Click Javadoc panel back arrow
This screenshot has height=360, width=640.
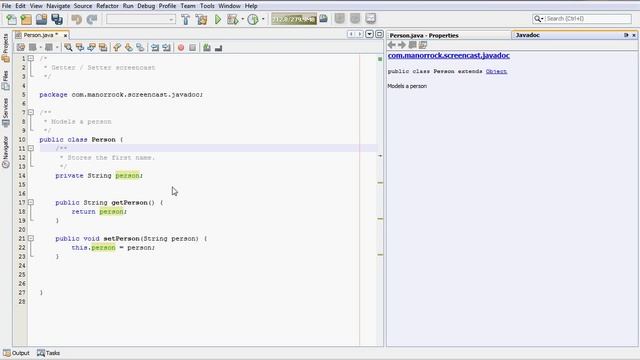pos(392,44)
